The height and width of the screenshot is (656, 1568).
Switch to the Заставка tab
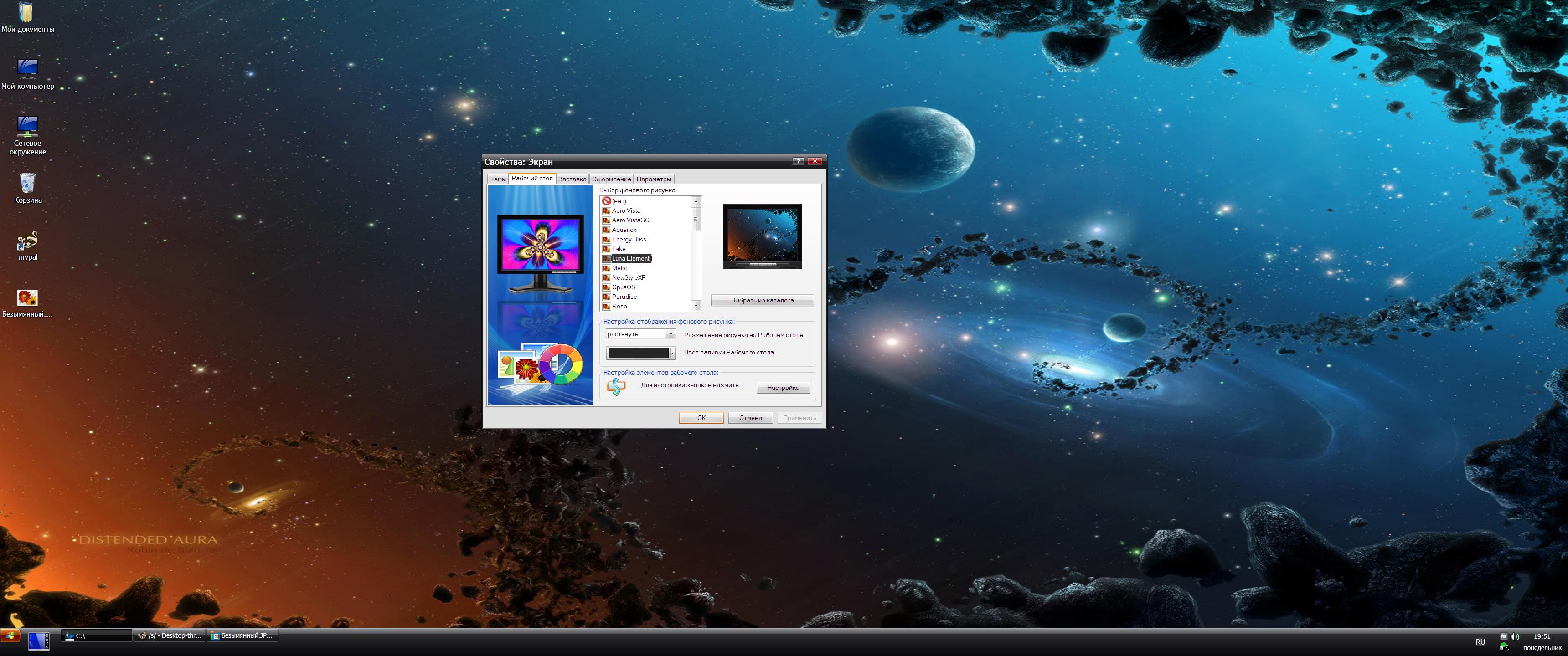tap(572, 179)
